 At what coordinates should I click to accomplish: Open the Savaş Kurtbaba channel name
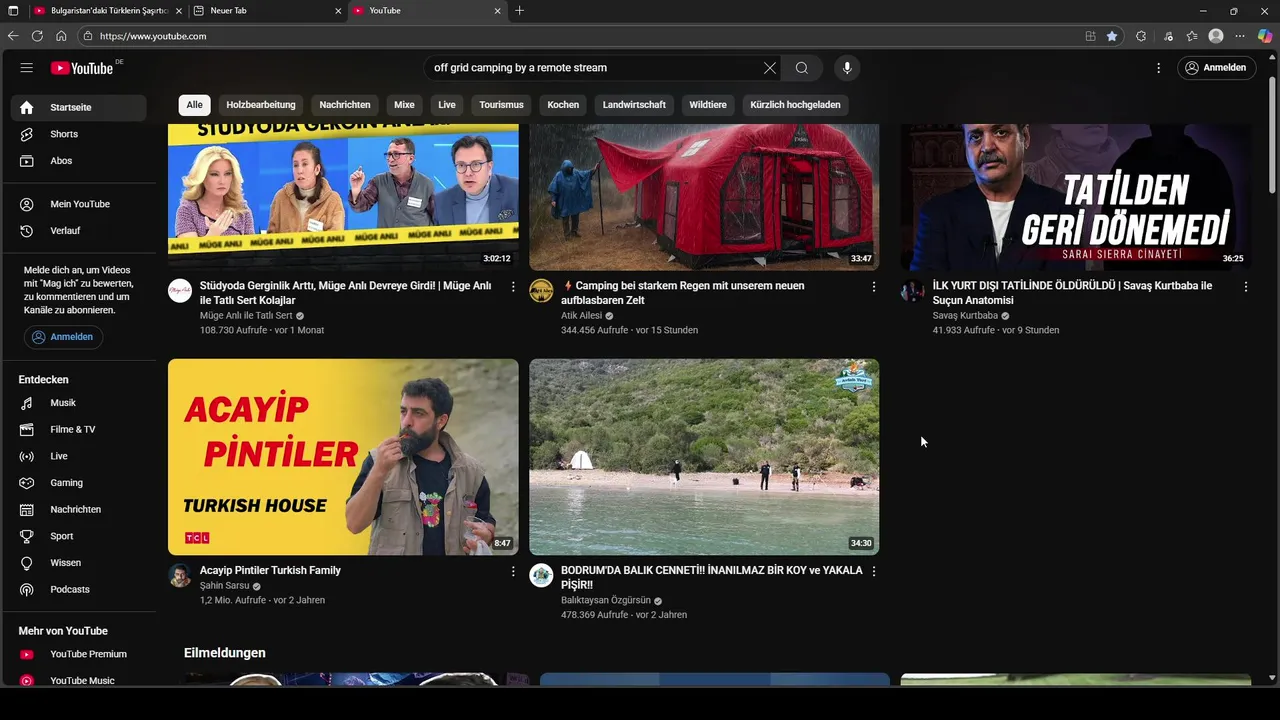[x=965, y=316]
